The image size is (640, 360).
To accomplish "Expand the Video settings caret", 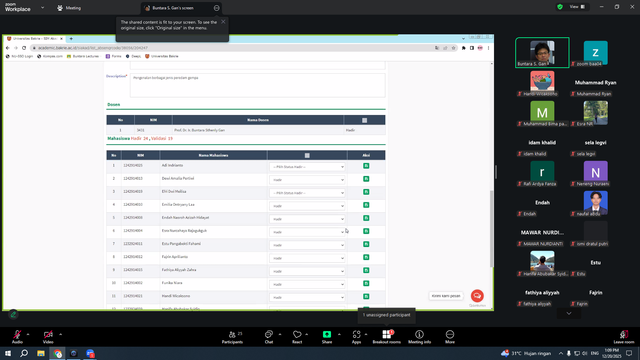I will point(60,334).
